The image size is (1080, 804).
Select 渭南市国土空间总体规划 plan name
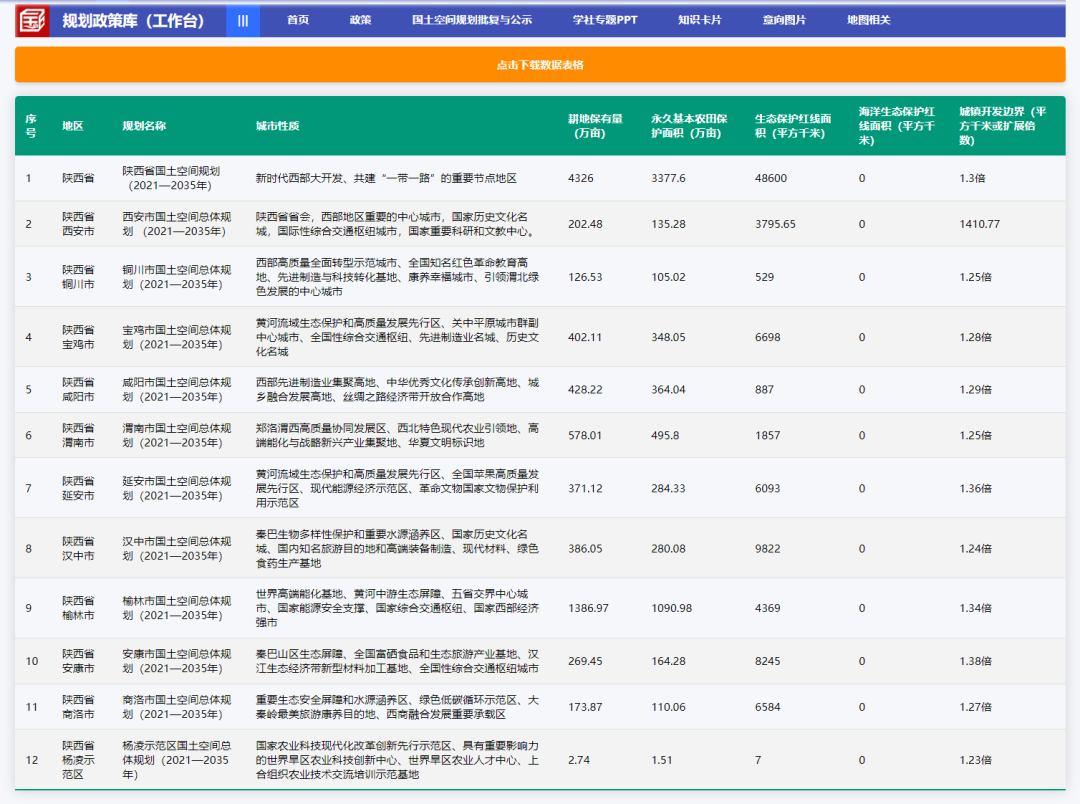pyautogui.click(x=176, y=435)
